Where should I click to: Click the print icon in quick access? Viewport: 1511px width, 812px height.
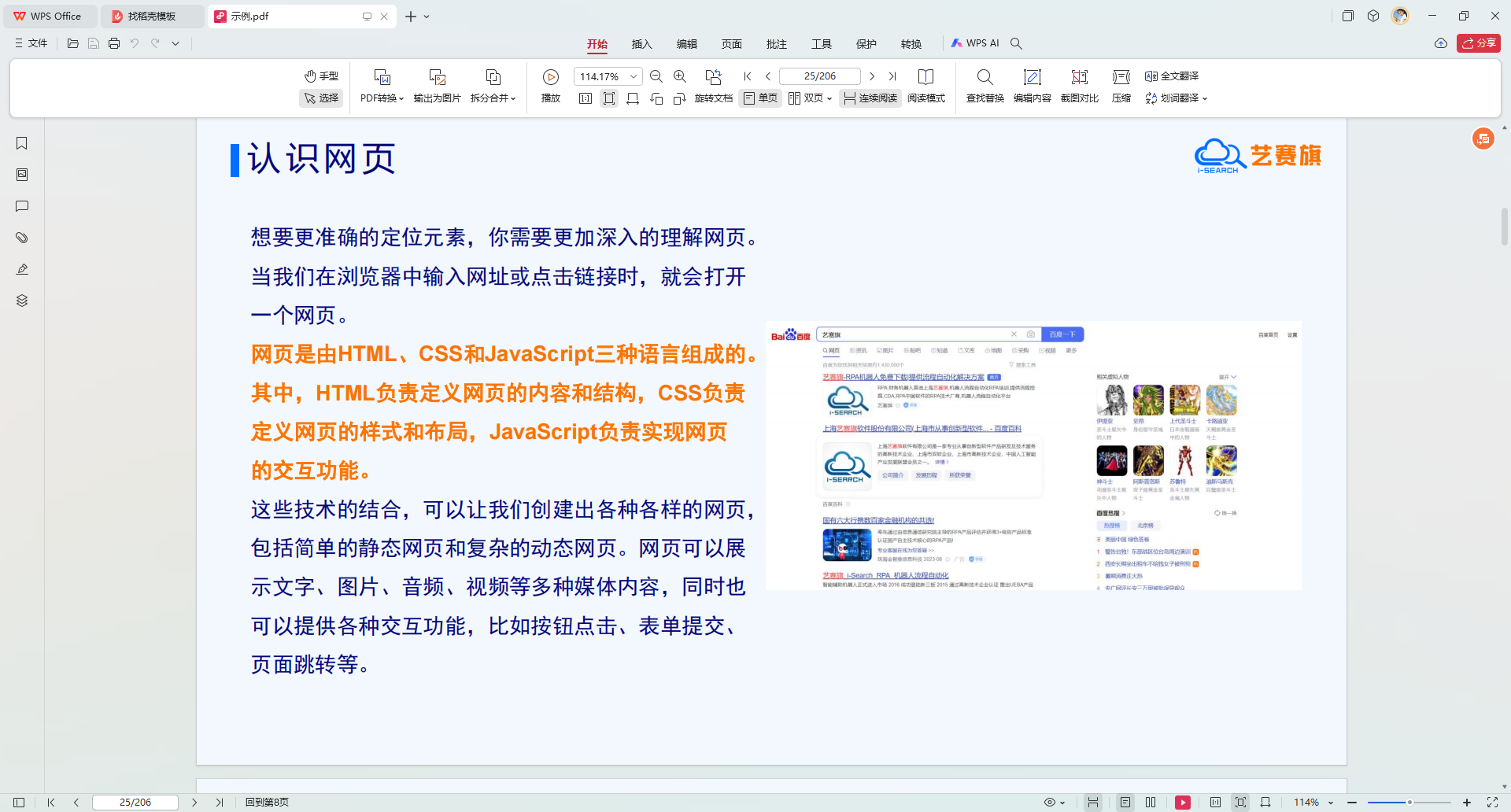114,43
